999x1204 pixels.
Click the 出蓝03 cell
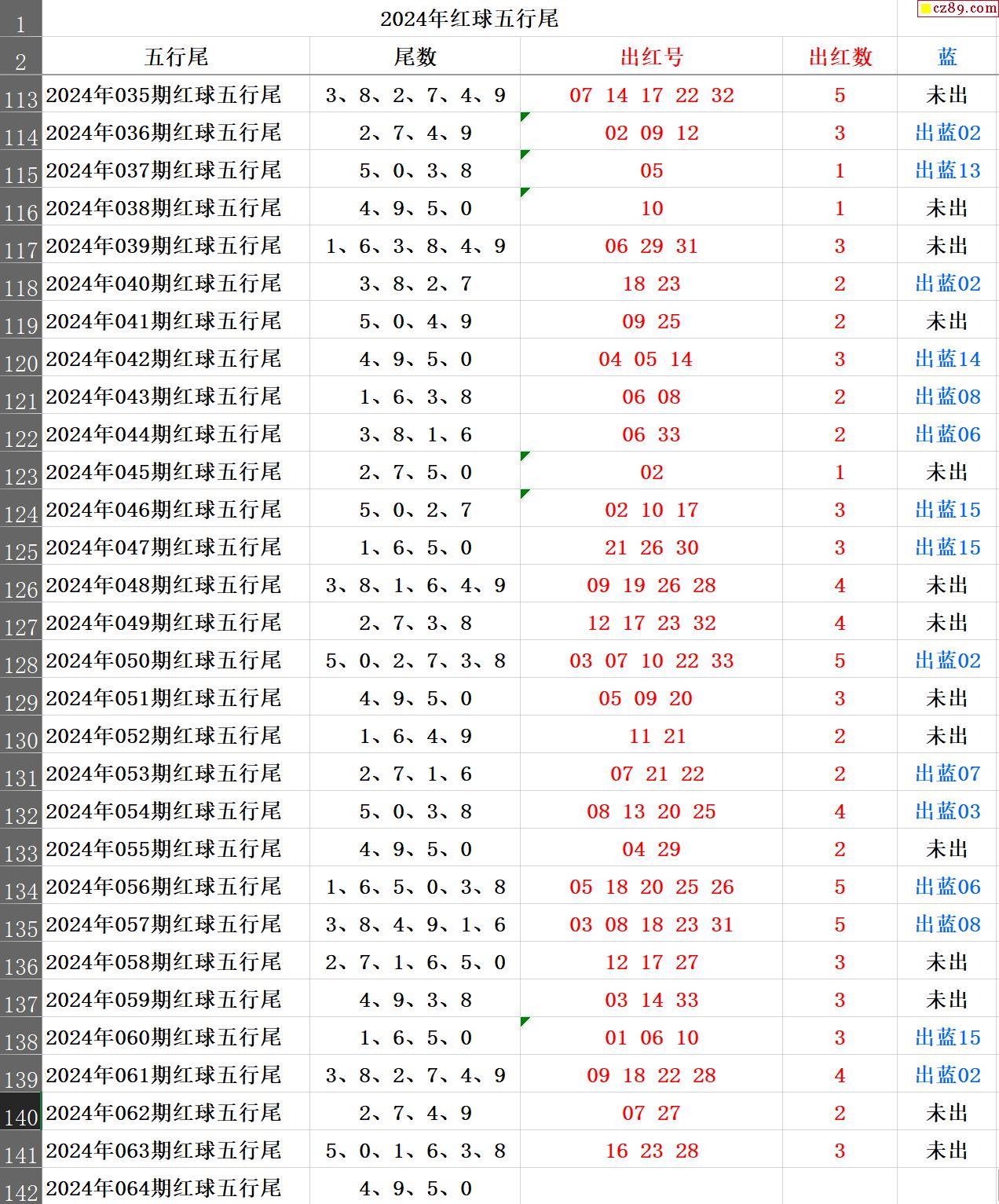[x=948, y=811]
